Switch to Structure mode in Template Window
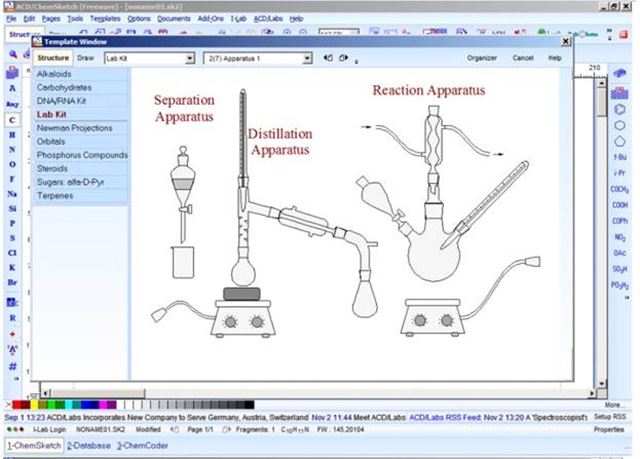640x459 pixels. click(x=53, y=58)
